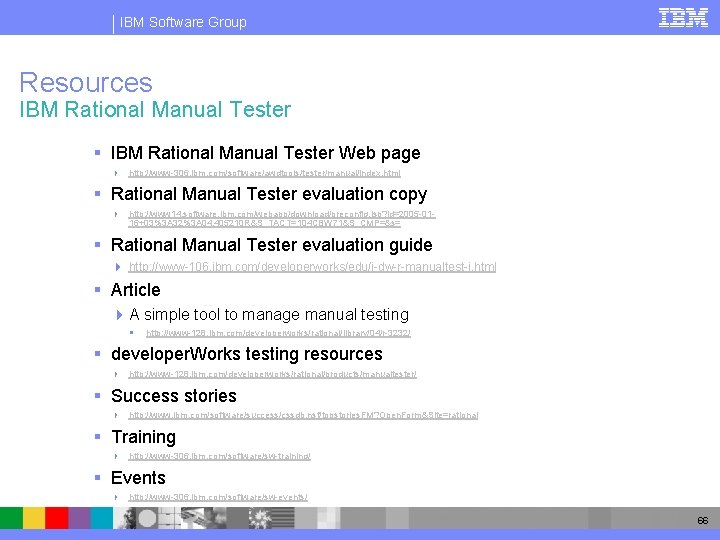Select the IBM Rational Manual Tester subtitle
The height and width of the screenshot is (540, 720).
click(155, 110)
